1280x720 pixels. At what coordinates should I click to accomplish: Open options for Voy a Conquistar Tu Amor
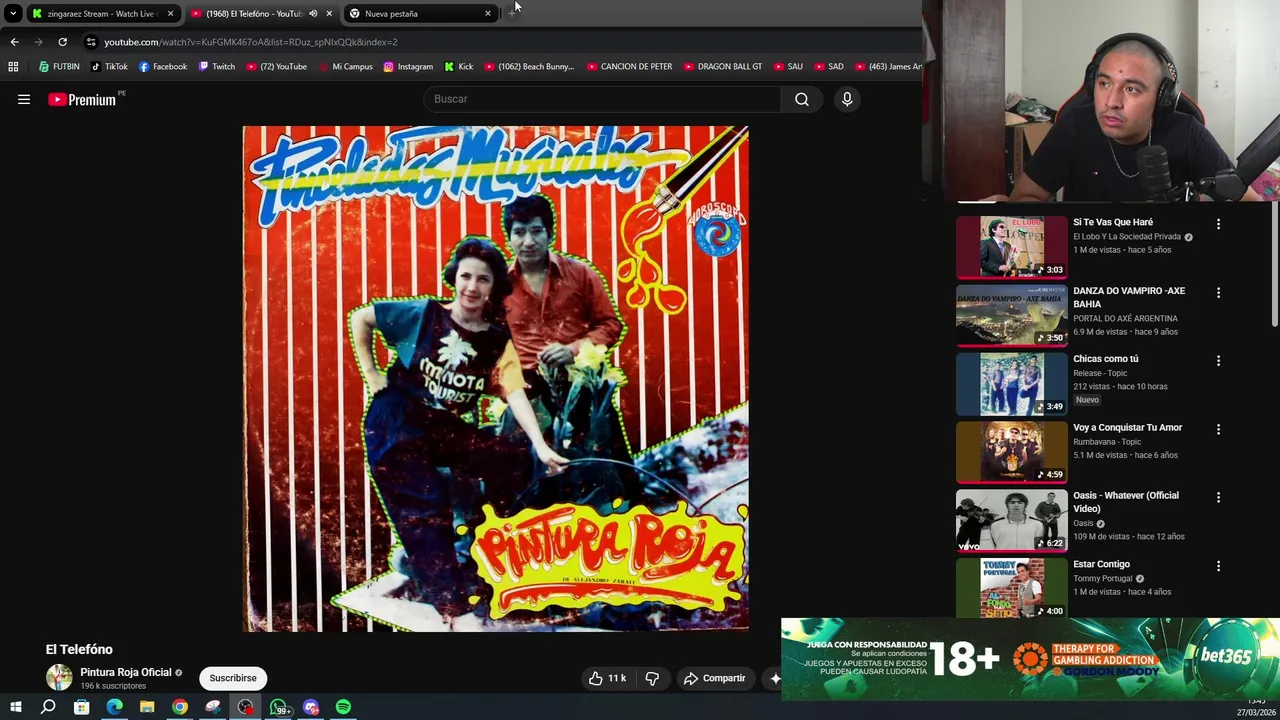click(x=1218, y=429)
